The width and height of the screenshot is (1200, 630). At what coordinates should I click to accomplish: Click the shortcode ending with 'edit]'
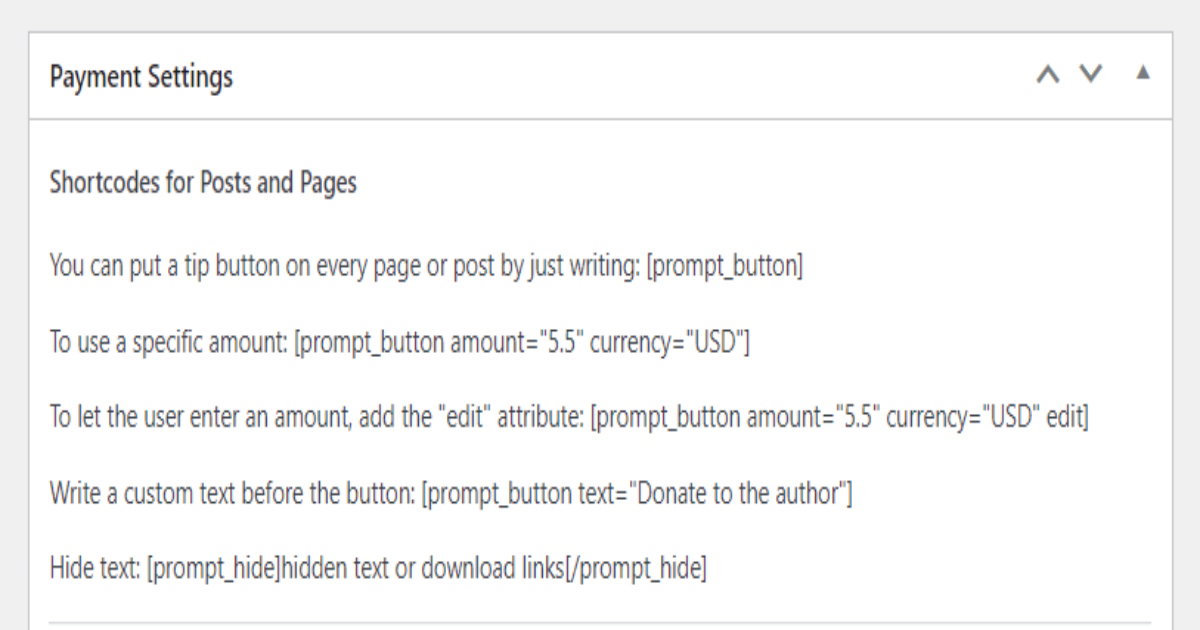click(x=839, y=418)
